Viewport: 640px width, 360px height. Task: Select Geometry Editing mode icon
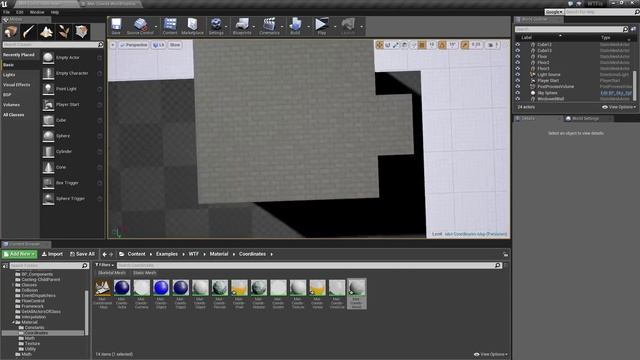[82, 32]
